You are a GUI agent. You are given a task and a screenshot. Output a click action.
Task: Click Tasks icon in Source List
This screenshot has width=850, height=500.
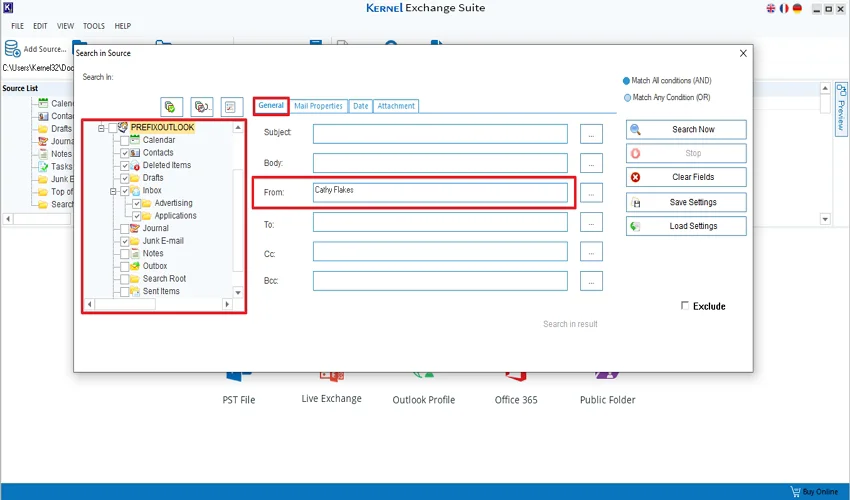[x=43, y=166]
